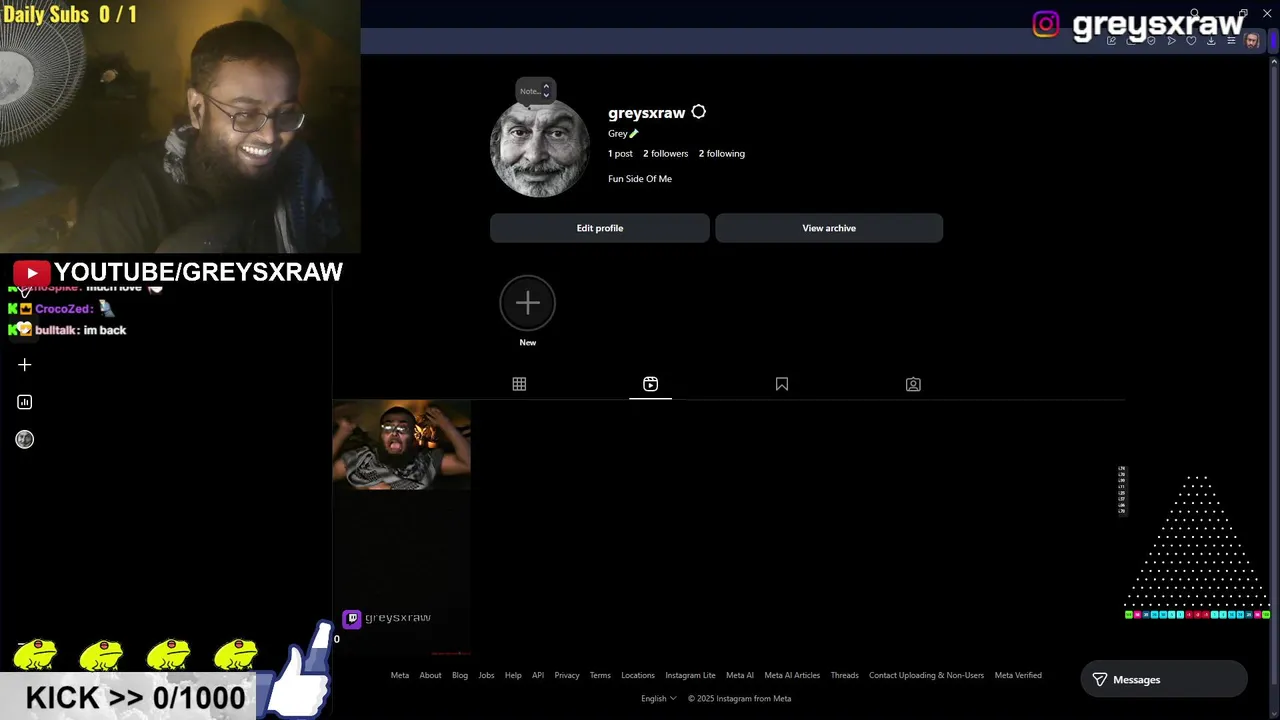1280x720 pixels.
Task: Click the CrocoZed chat username
Action: [x=64, y=309]
